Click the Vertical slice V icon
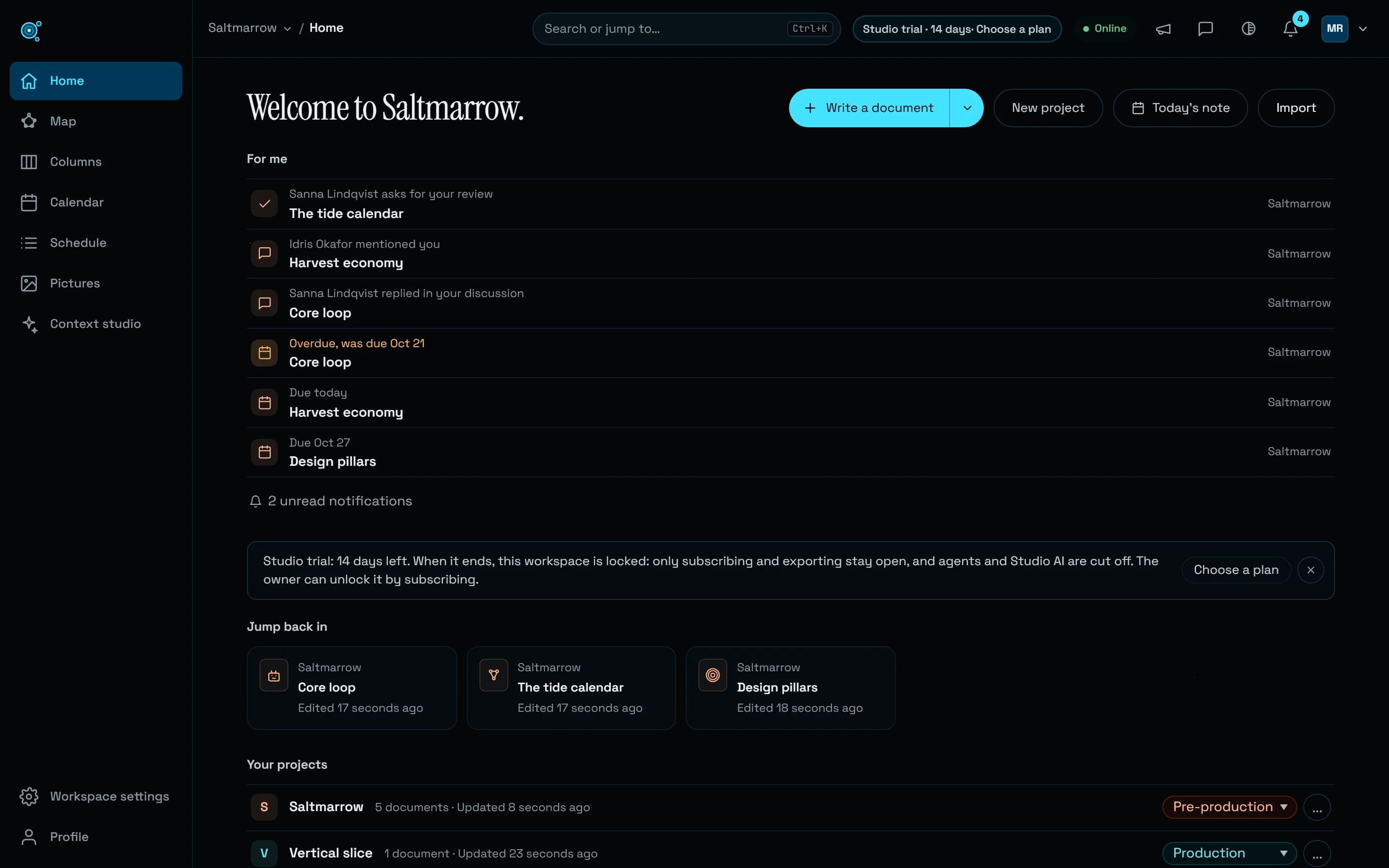 [x=264, y=853]
